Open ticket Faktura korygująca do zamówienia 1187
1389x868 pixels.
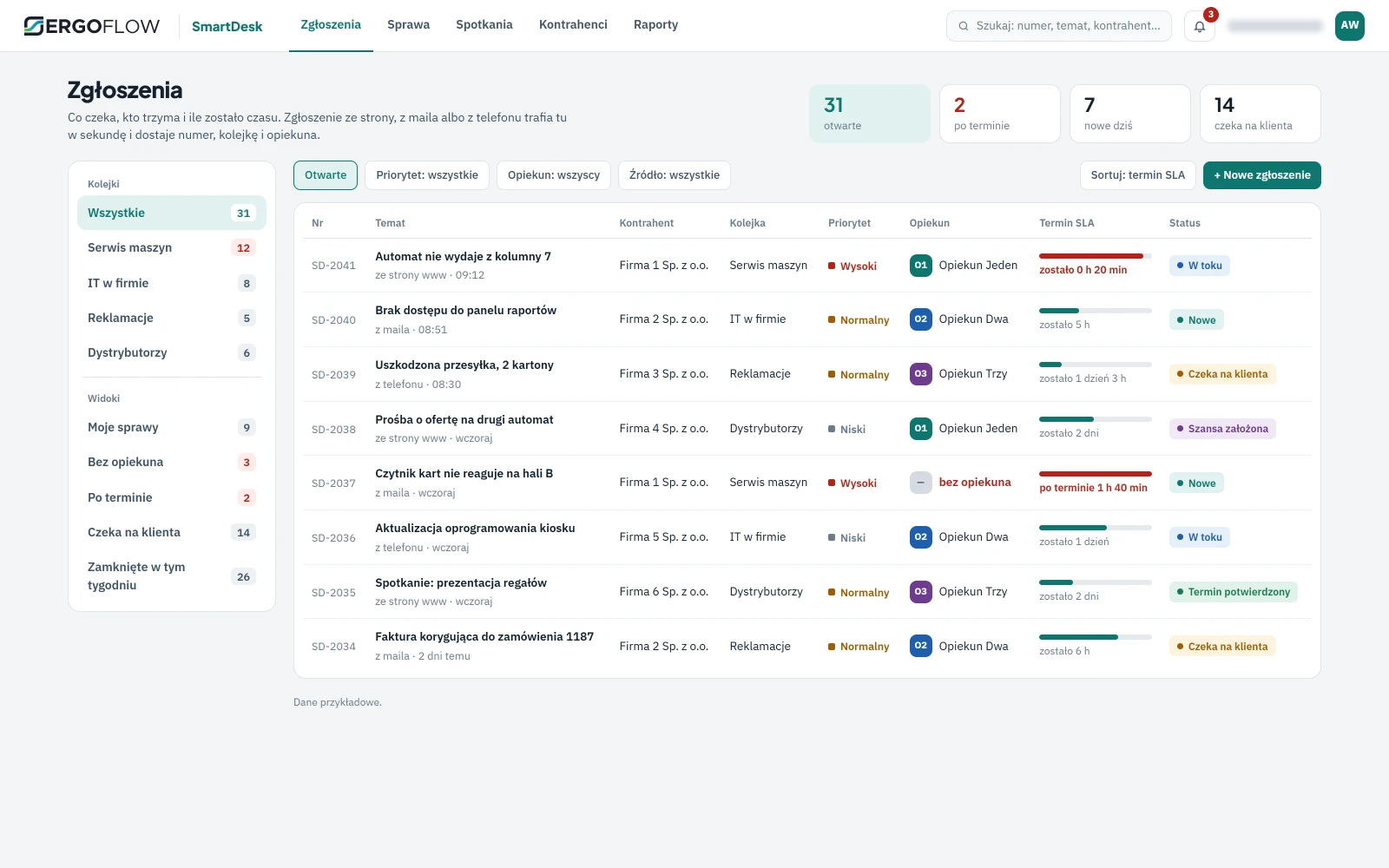(x=484, y=636)
